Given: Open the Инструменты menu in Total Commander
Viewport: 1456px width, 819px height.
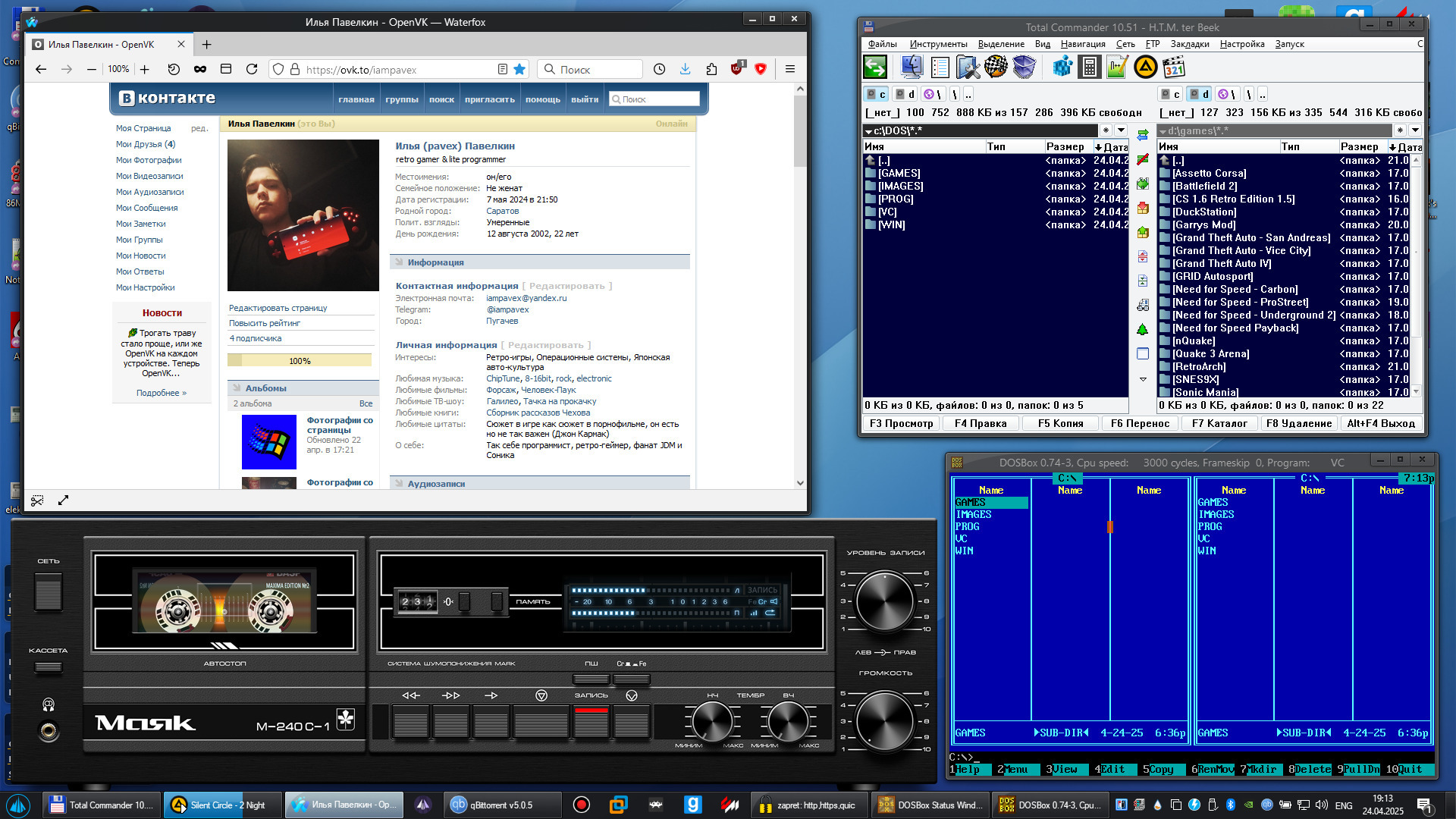Looking at the screenshot, I should [x=938, y=44].
